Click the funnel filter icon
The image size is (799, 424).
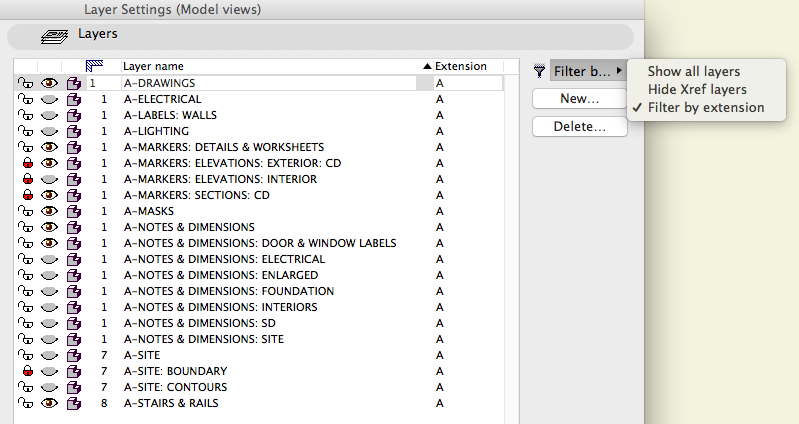[539, 71]
